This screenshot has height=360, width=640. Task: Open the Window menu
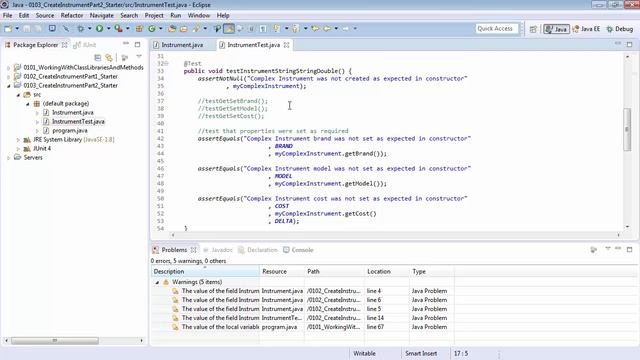(199, 16)
